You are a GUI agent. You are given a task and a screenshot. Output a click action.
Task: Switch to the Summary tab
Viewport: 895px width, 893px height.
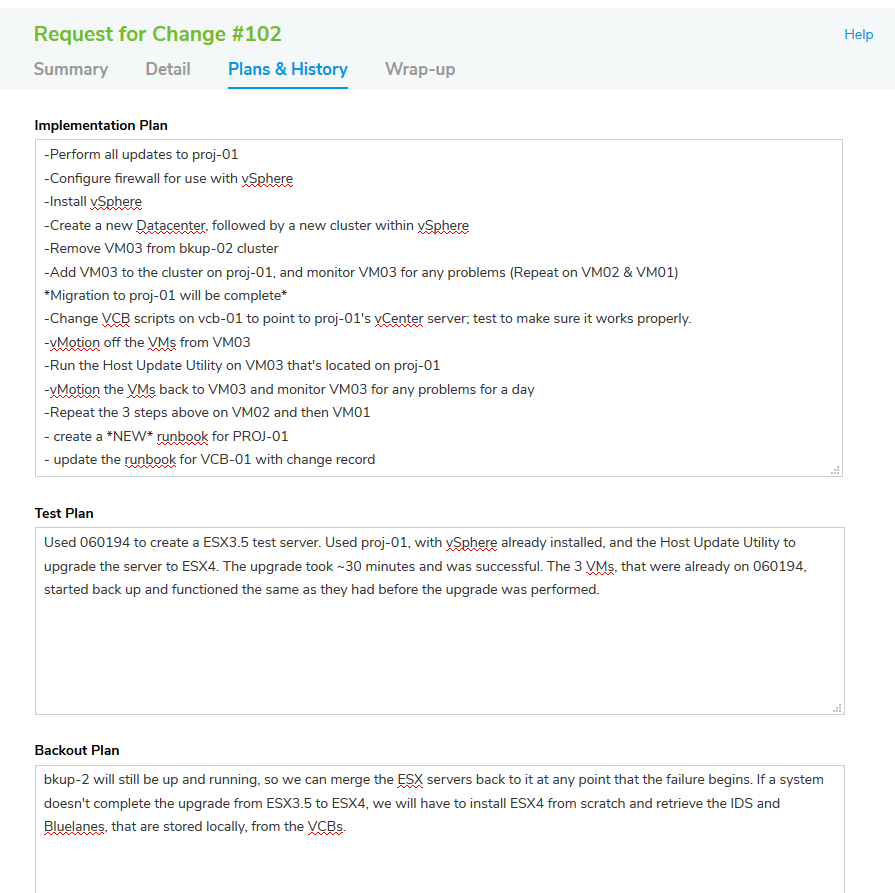71,69
